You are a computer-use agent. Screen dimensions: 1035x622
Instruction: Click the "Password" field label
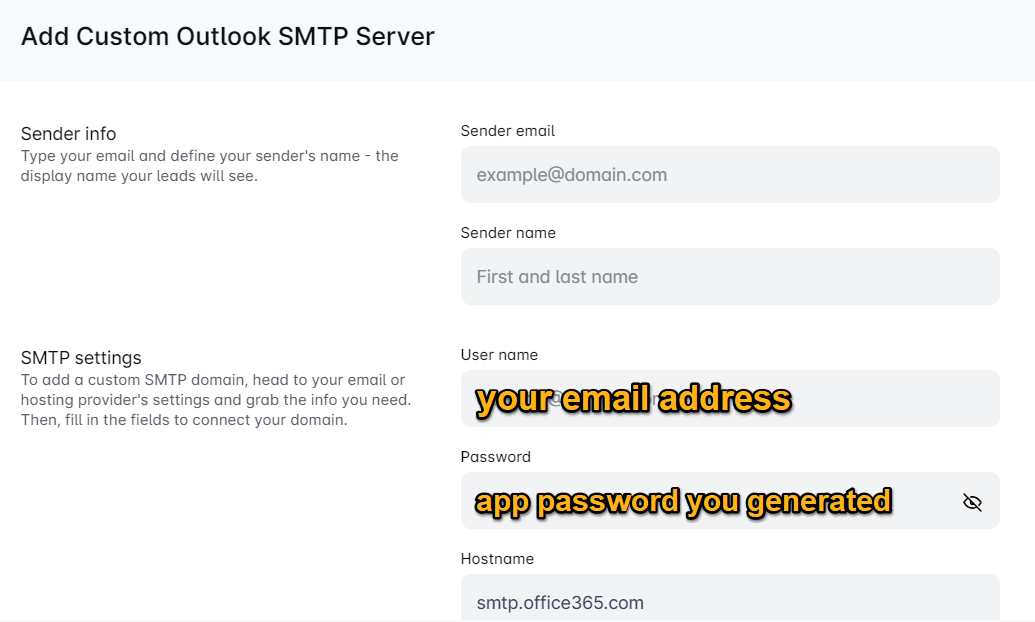coord(495,457)
